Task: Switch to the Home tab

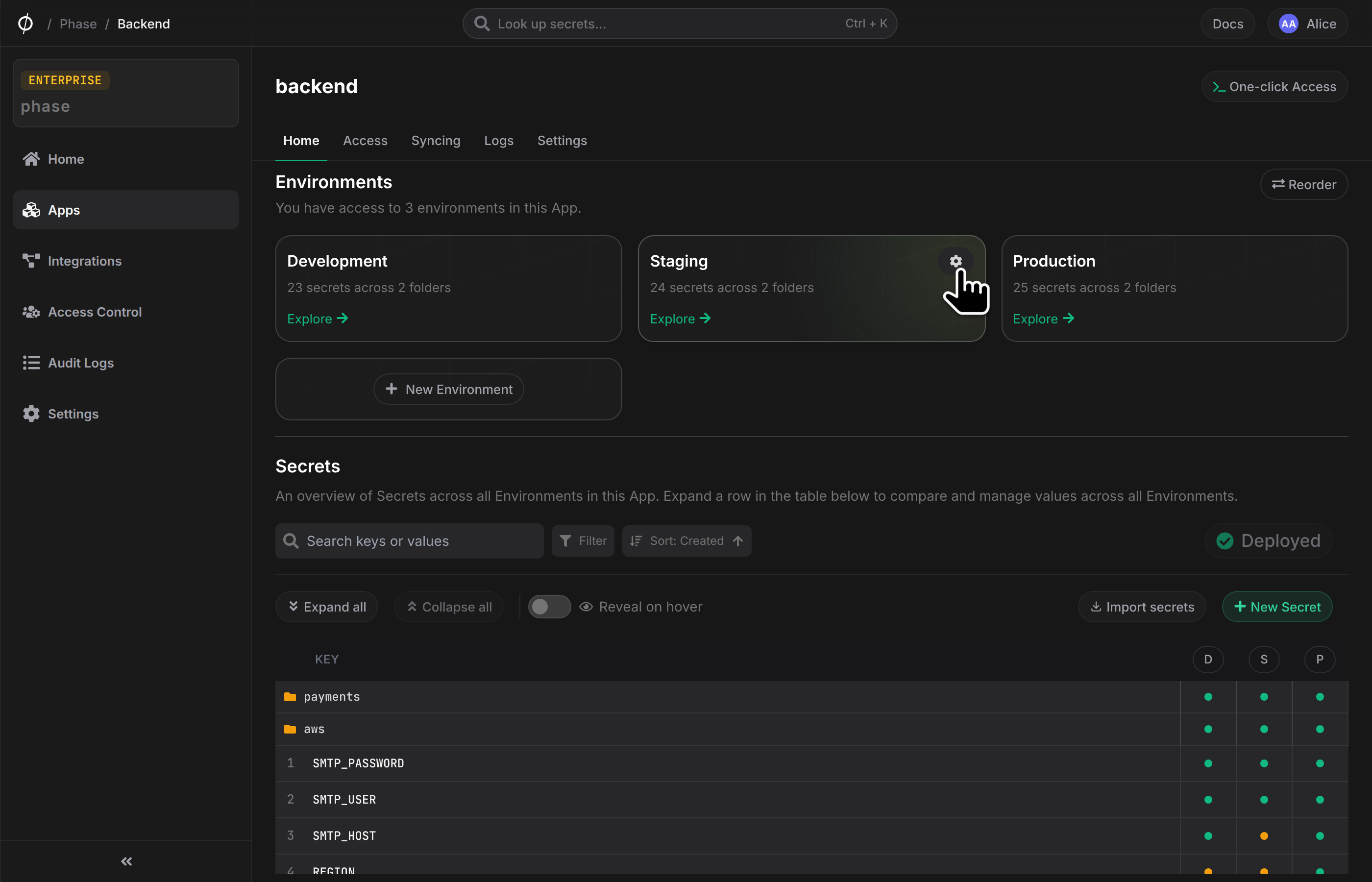Action: pyautogui.click(x=301, y=141)
